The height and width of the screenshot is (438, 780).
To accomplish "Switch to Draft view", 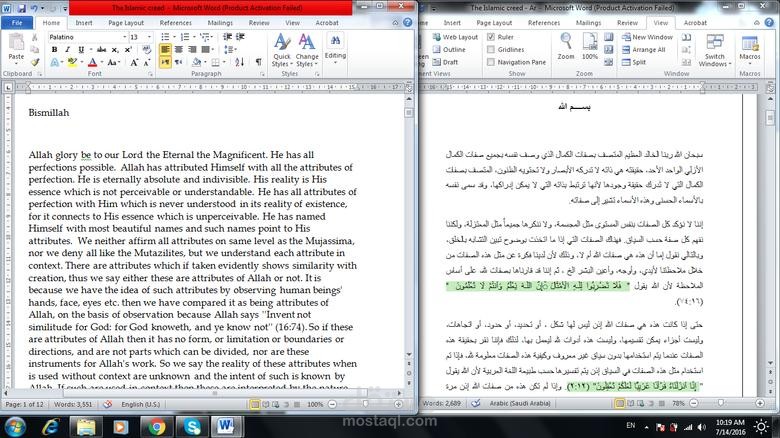I will click(x=445, y=62).
